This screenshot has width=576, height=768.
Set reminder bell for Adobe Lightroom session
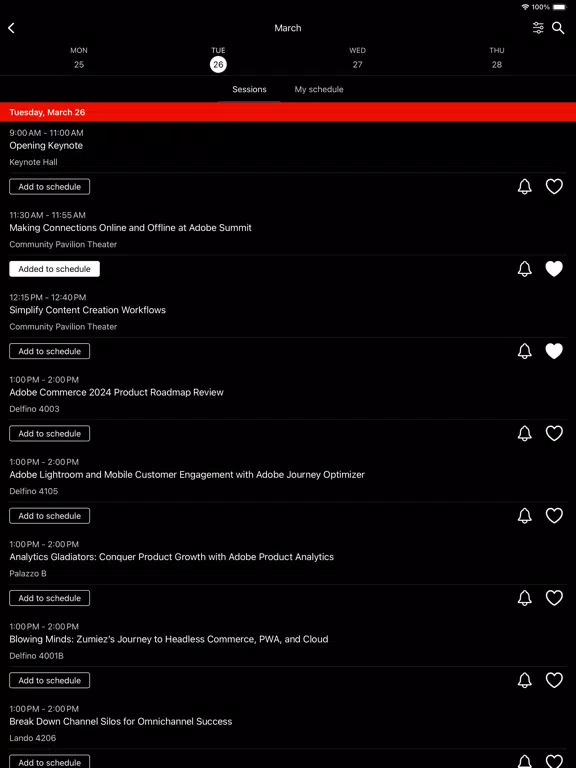525,516
